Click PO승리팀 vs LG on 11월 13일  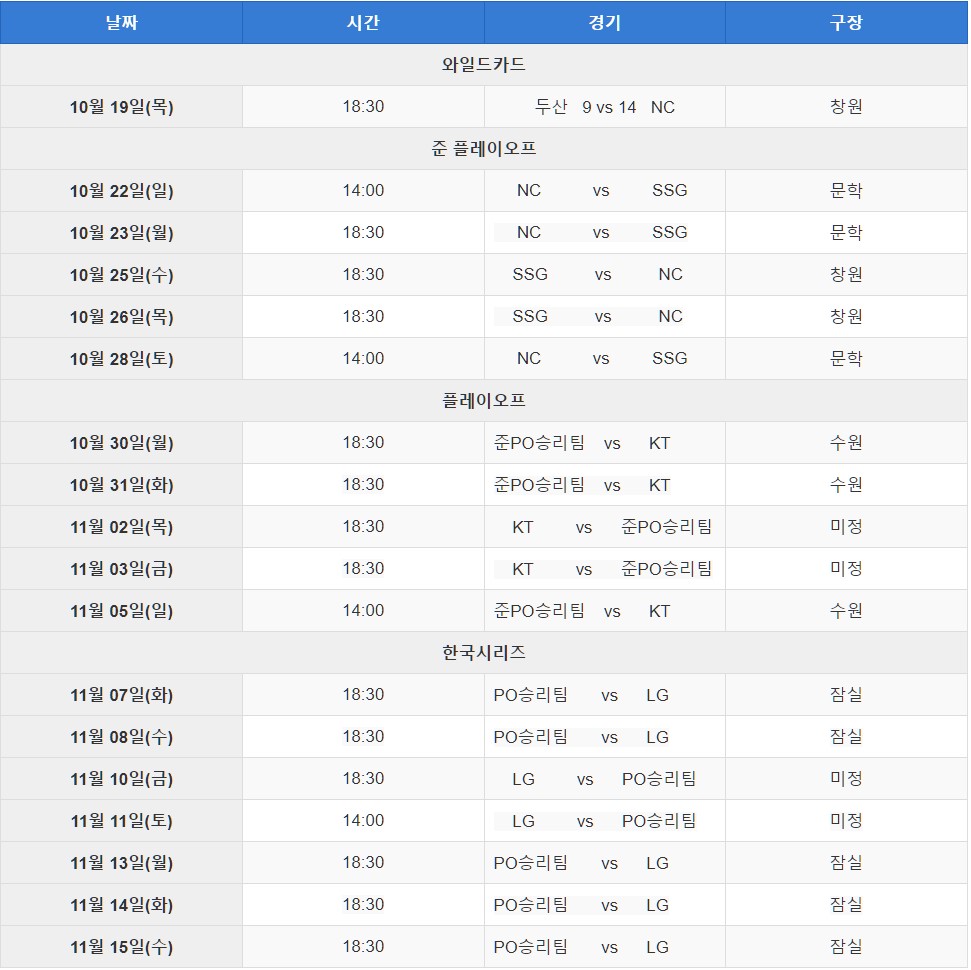581,863
